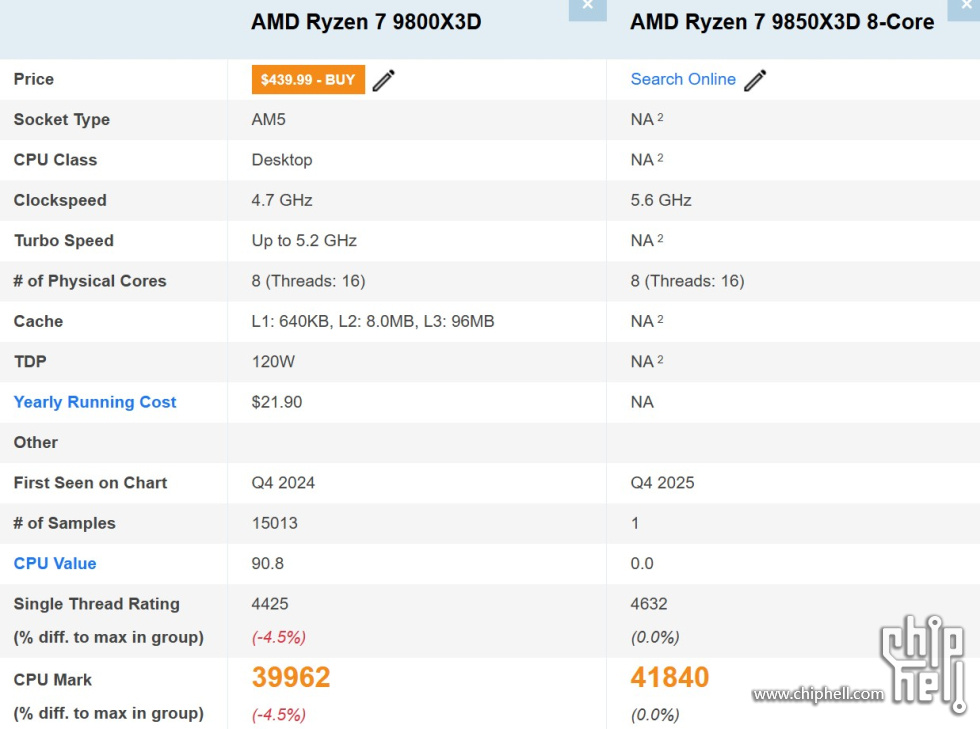This screenshot has height=729, width=980.
Task: Click the footnote 2 next to CPU Class NA
Action: coord(661,156)
